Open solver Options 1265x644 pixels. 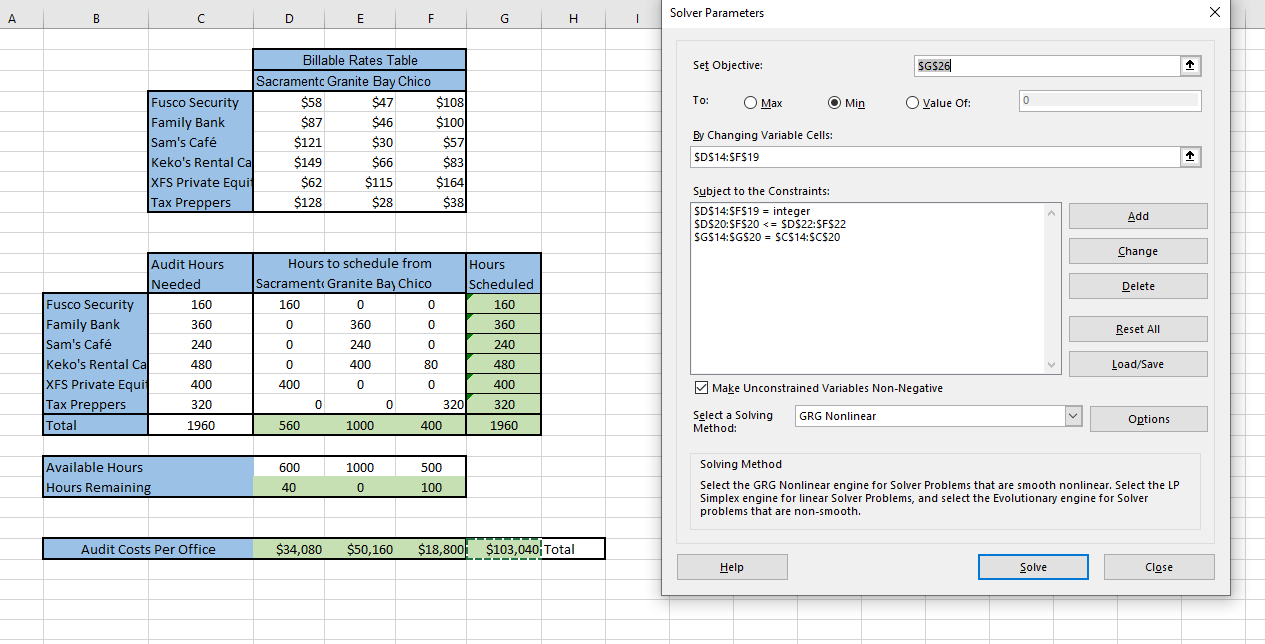tap(1148, 419)
